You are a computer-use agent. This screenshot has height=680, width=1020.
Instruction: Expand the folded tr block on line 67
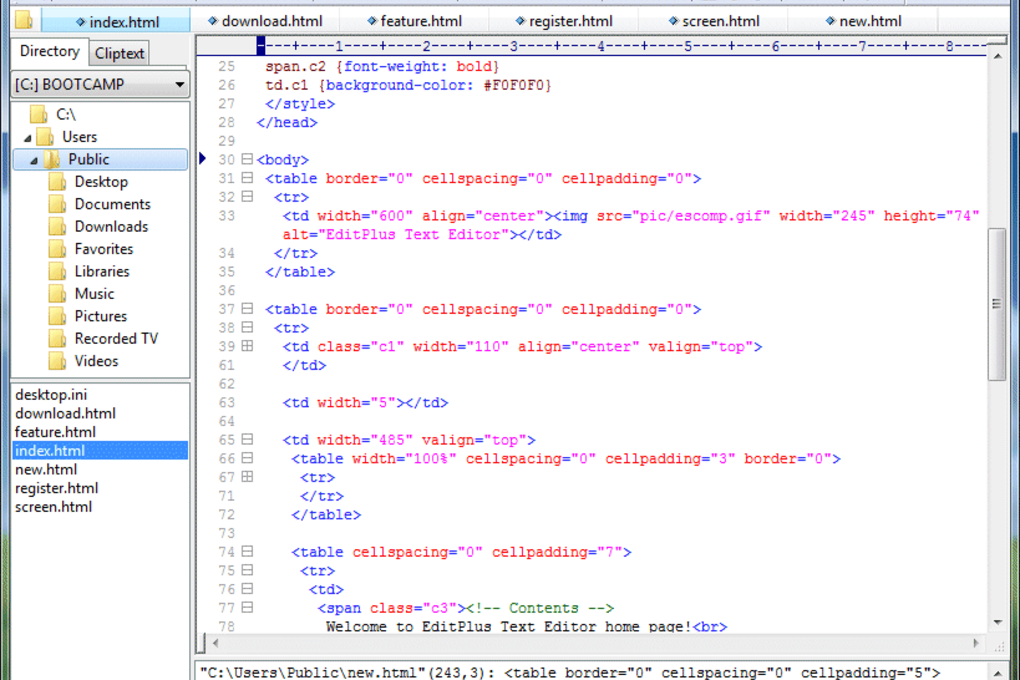coord(247,476)
